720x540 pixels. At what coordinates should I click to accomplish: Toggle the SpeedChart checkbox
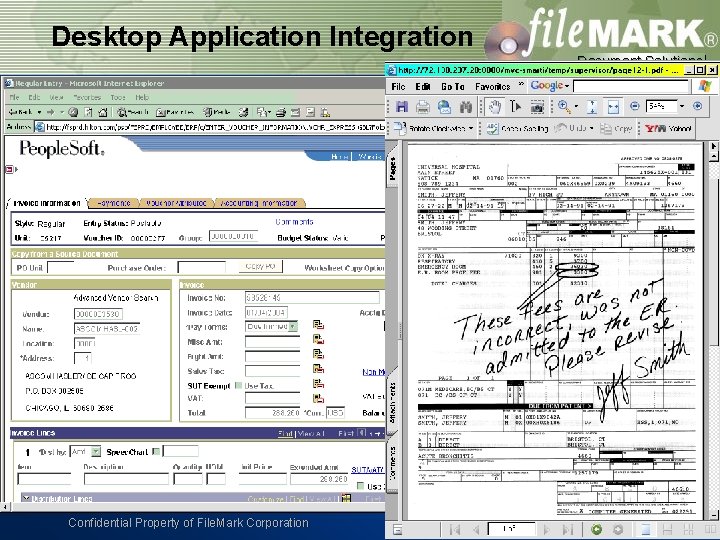coord(156,451)
